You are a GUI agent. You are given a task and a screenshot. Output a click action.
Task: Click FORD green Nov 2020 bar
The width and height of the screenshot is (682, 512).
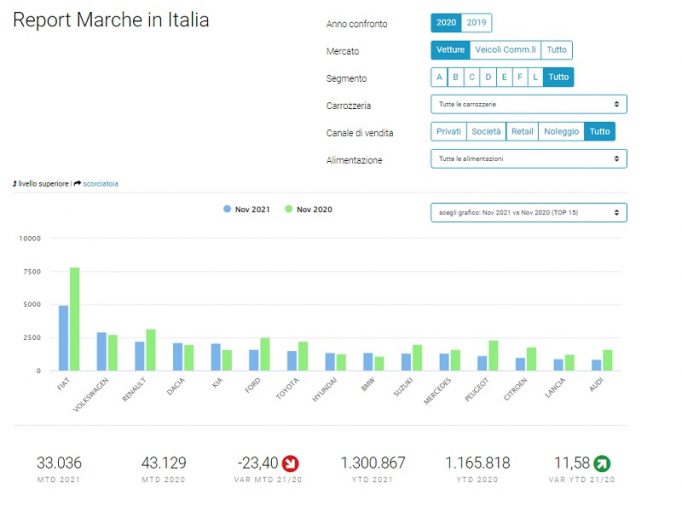click(265, 355)
